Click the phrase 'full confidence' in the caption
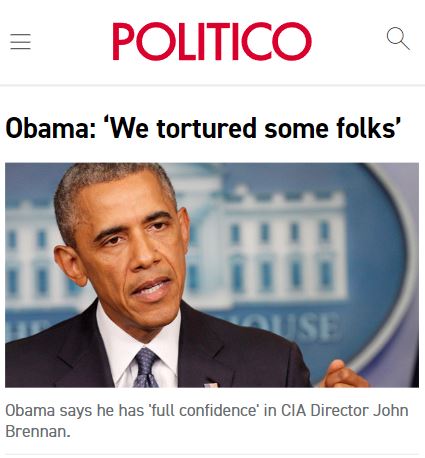This screenshot has height=458, width=425. click(x=204, y=410)
